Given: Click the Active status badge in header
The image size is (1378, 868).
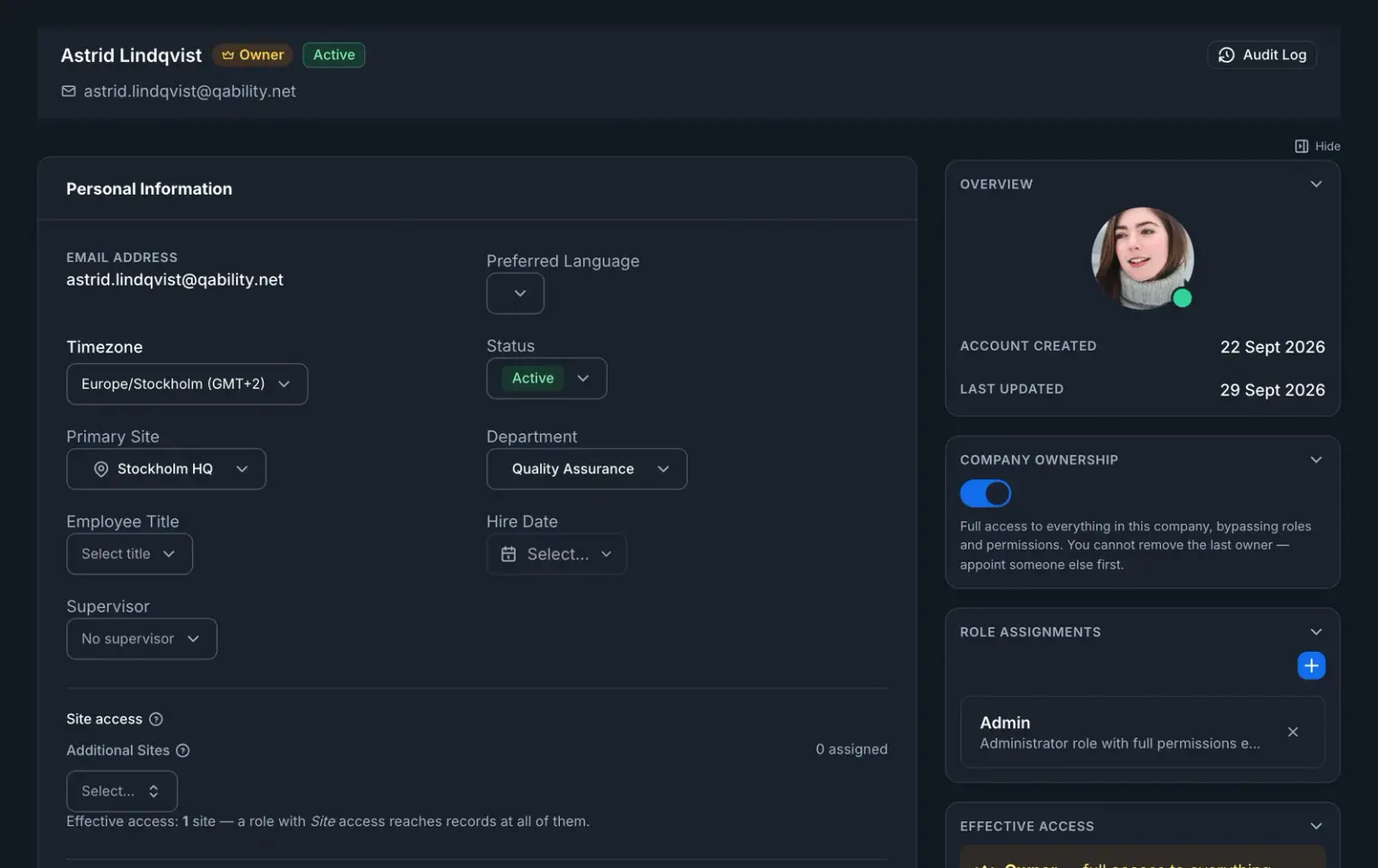Looking at the screenshot, I should [x=334, y=55].
